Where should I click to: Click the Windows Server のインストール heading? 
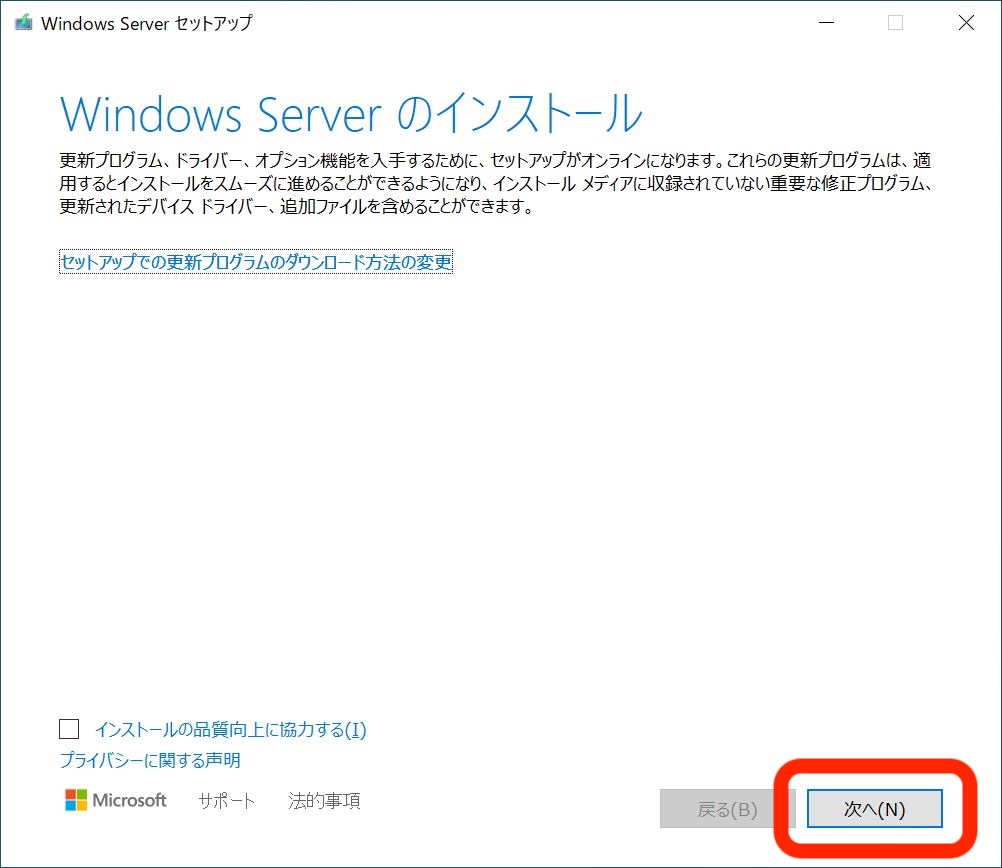(350, 114)
